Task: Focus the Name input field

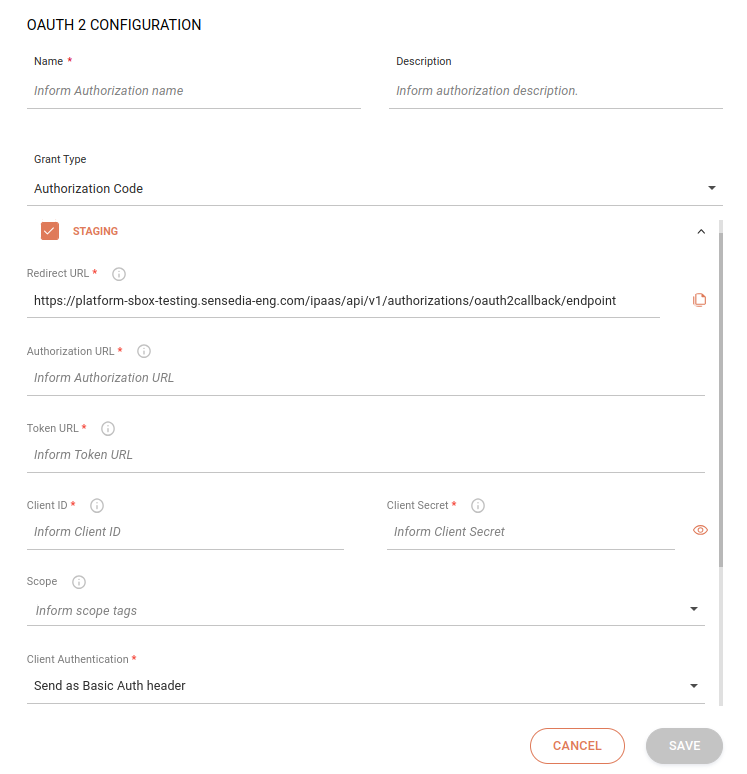Action: click(194, 91)
